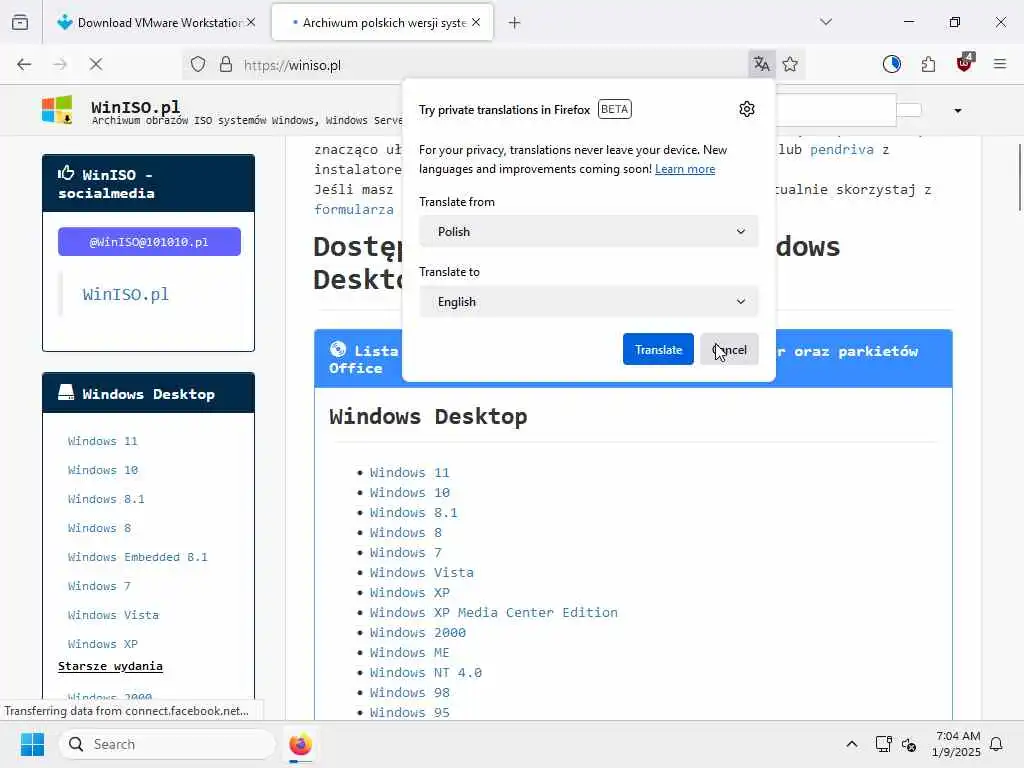
Task: Open Windows 11 in main list
Action: 409,472
